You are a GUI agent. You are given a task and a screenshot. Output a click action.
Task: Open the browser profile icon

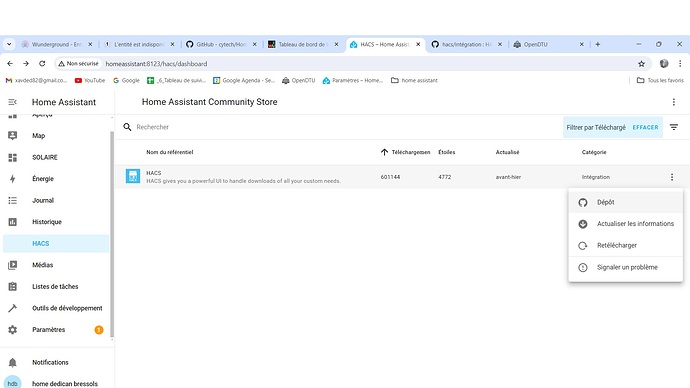point(664,64)
